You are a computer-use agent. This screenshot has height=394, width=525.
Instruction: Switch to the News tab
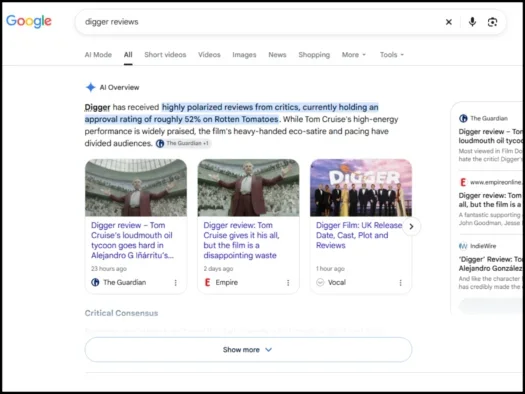[x=277, y=55]
